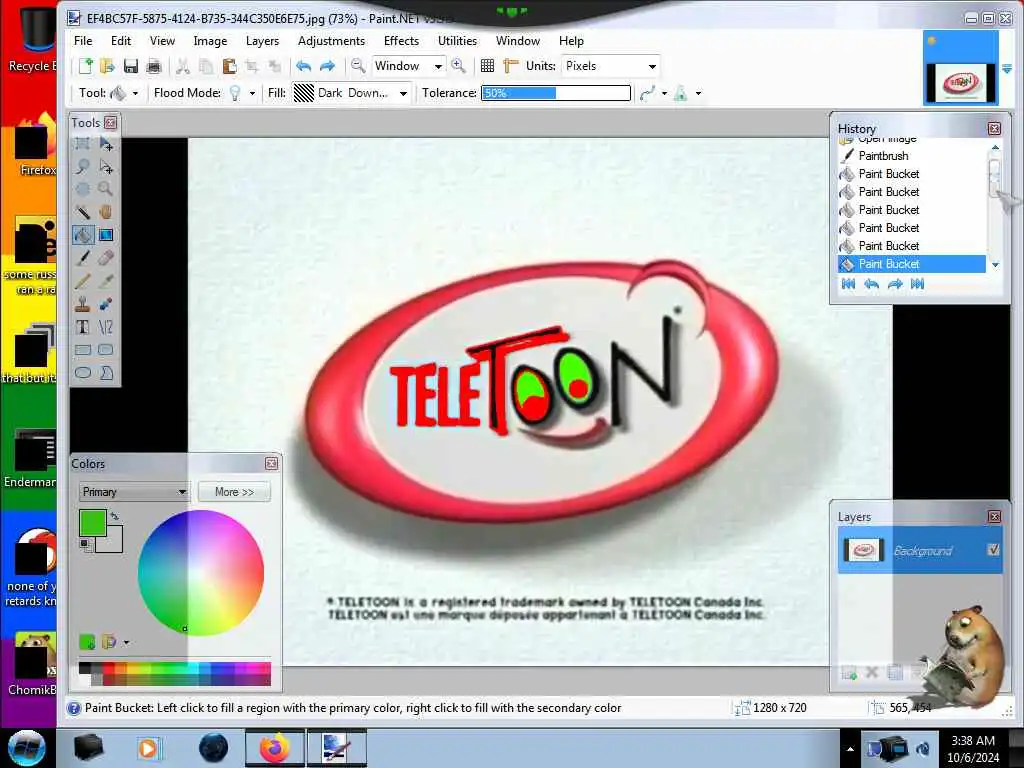Viewport: 1024px width, 768px height.
Task: Select the Gradient tool
Action: [106, 234]
